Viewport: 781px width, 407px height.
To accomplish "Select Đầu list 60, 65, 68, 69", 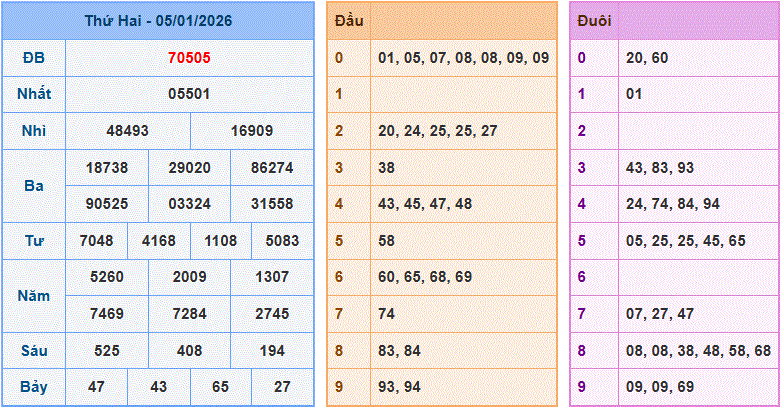I will 425,277.
